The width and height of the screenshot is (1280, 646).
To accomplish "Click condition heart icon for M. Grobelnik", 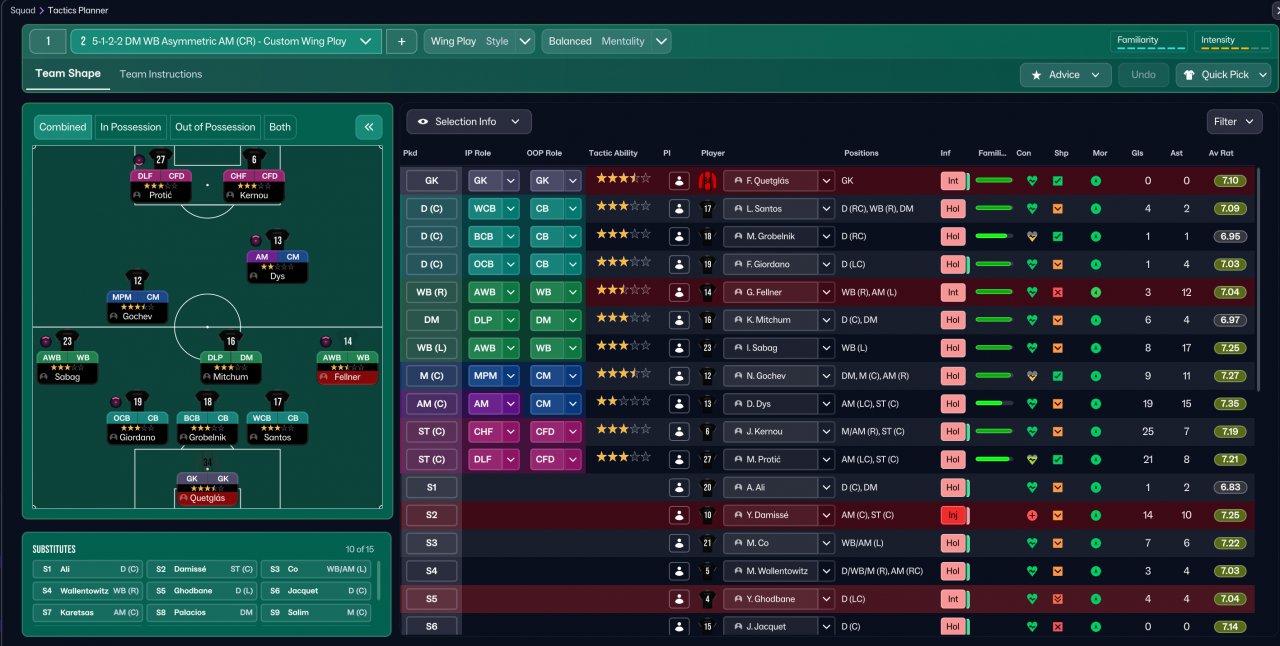I will [1032, 237].
